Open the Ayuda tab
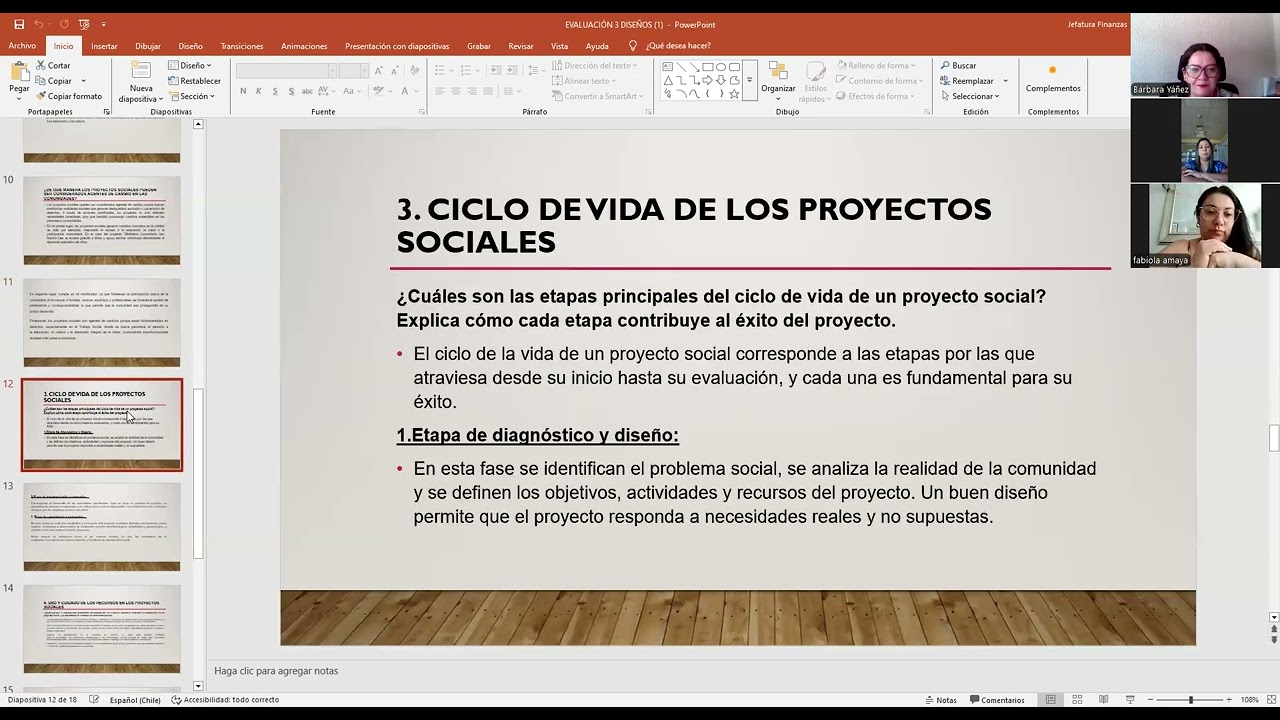 [x=597, y=46]
